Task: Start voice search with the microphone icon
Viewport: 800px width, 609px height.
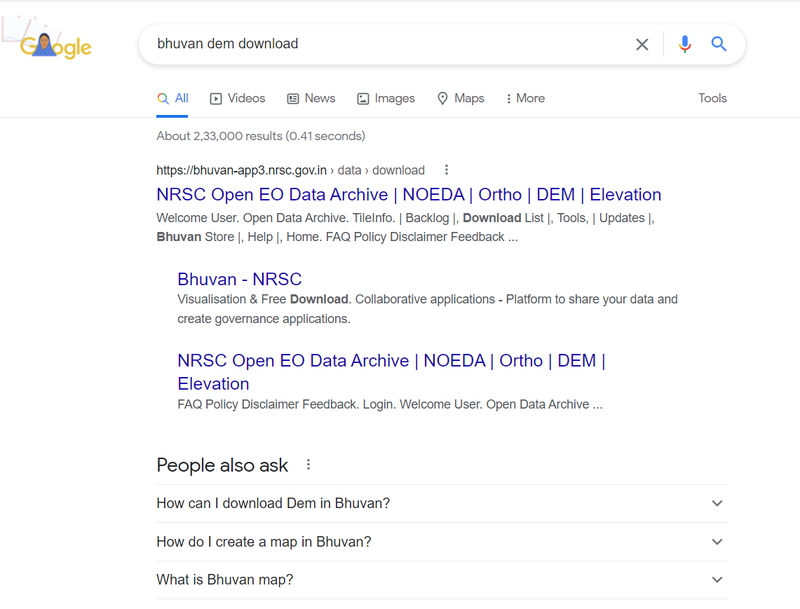Action: 685,44
